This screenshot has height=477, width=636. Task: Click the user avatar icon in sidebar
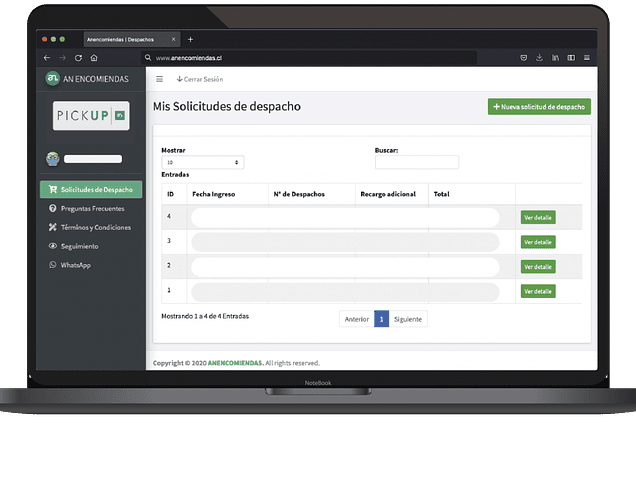point(52,158)
